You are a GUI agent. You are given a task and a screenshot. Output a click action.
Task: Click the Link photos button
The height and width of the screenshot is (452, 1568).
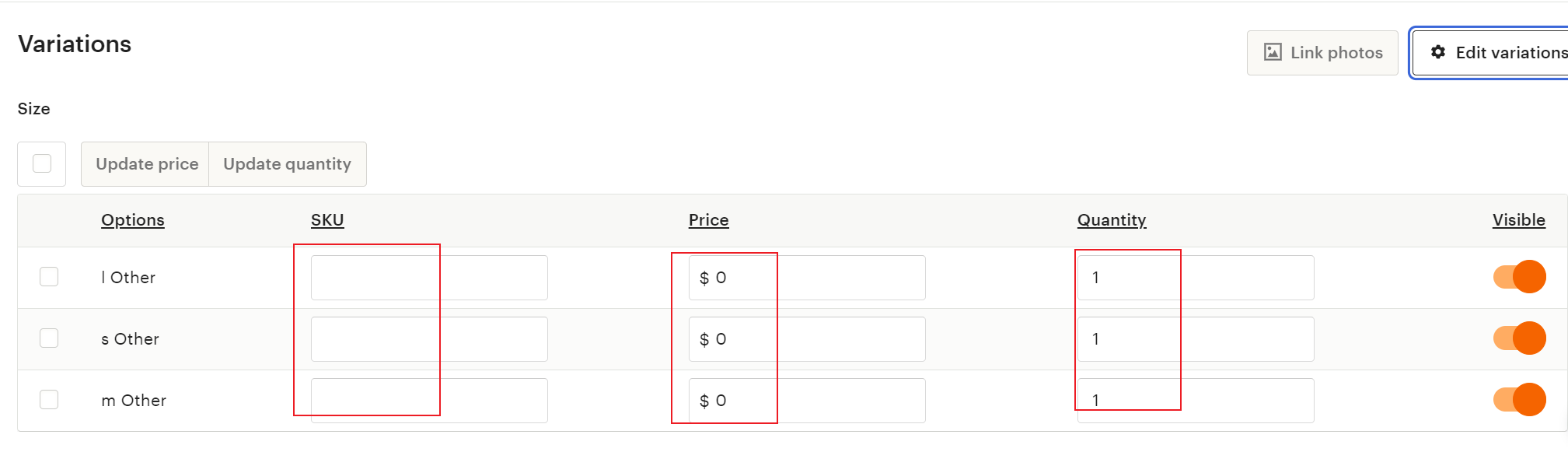pyautogui.click(x=1322, y=52)
